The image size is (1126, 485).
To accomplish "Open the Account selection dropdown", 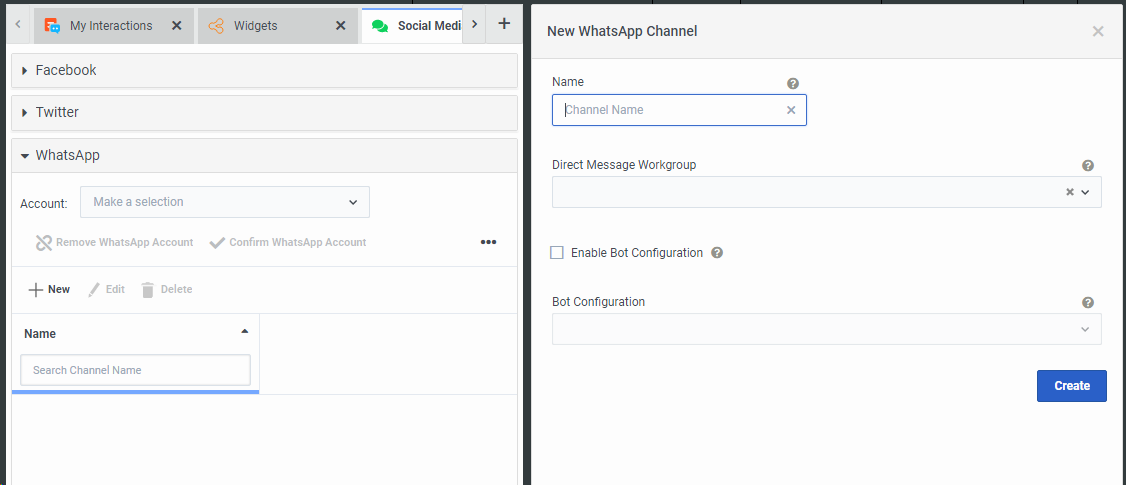I will [225, 202].
